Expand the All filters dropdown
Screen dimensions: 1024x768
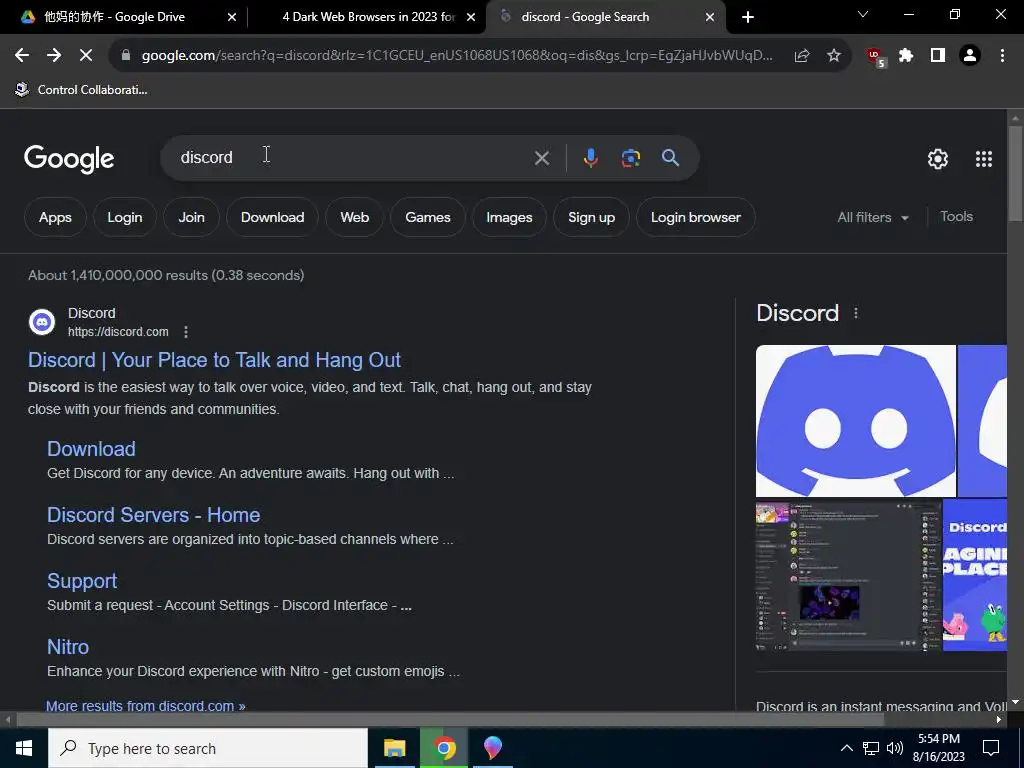coord(873,217)
